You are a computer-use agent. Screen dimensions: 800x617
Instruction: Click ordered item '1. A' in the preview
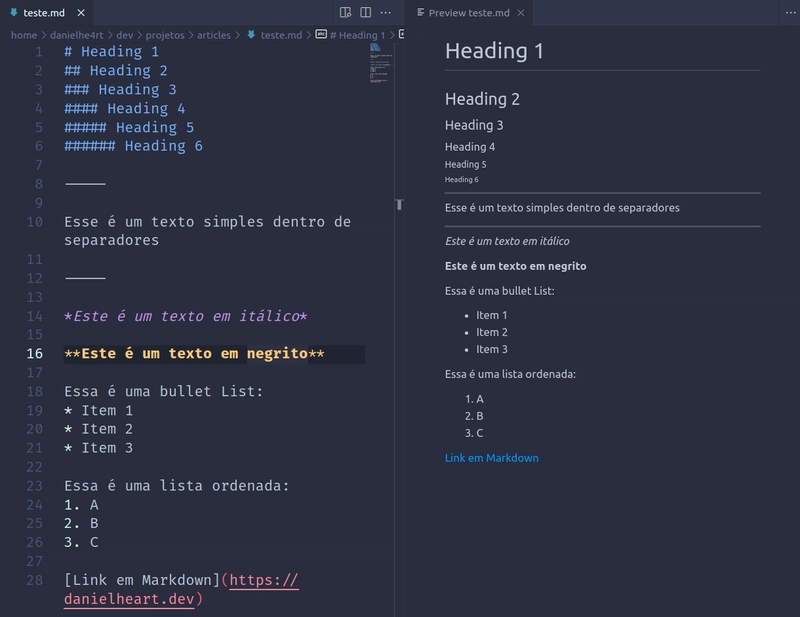click(474, 399)
